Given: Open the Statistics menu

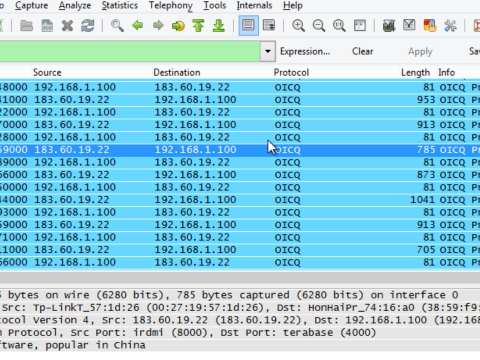Looking at the screenshot, I should [x=119, y=6].
